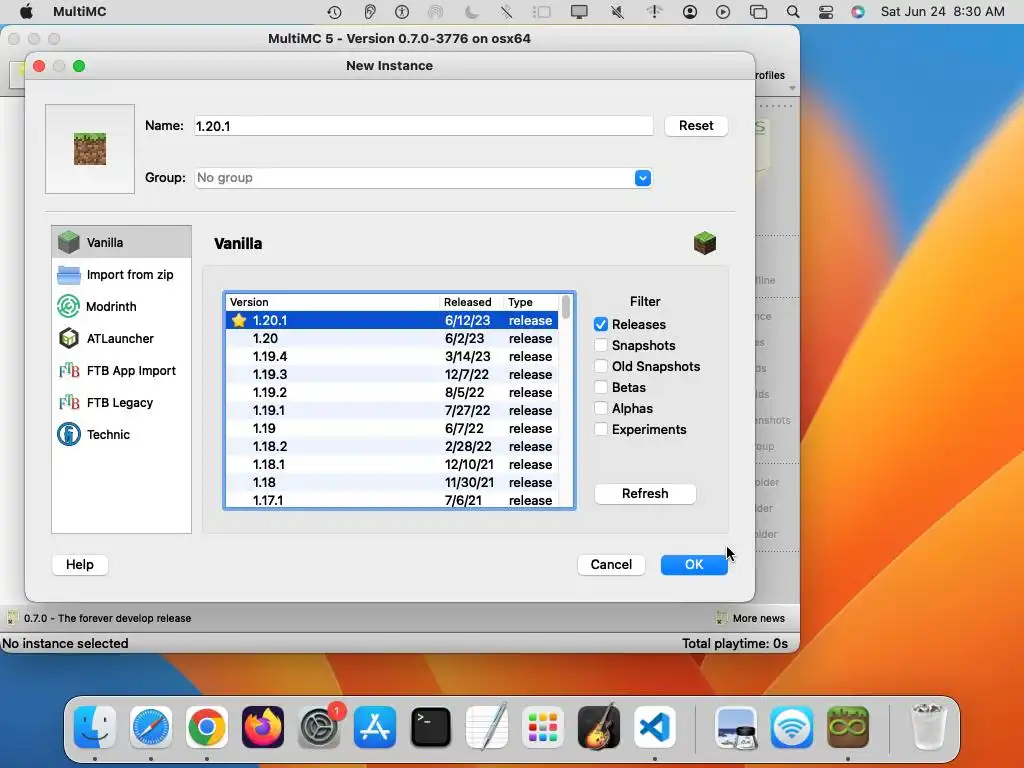The width and height of the screenshot is (1024, 768).
Task: Select the Vanilla source in sidebar
Action: tap(121, 242)
